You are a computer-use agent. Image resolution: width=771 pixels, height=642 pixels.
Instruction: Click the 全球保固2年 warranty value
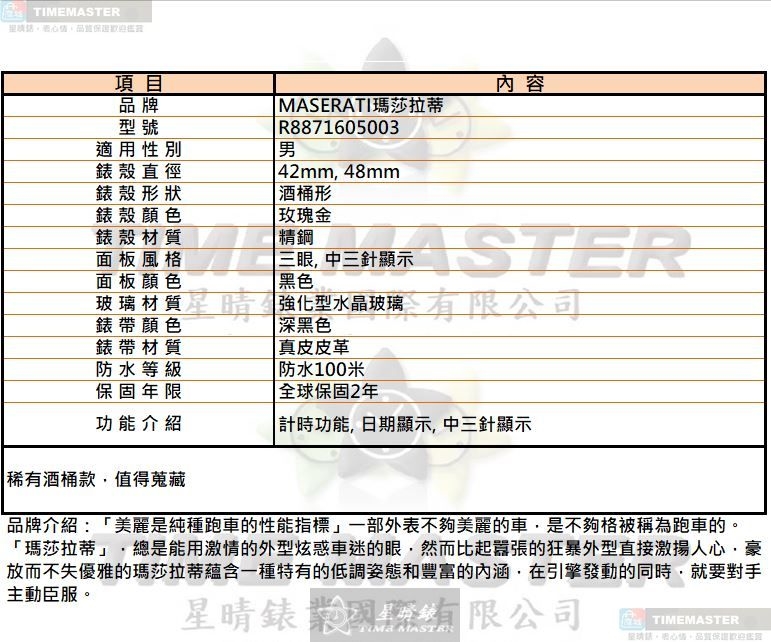point(328,391)
